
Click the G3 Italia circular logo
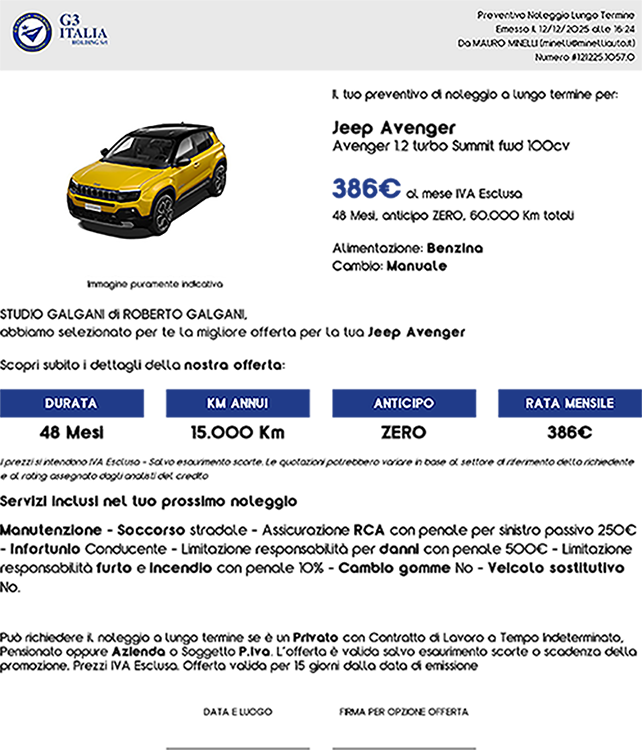[x=32, y=31]
